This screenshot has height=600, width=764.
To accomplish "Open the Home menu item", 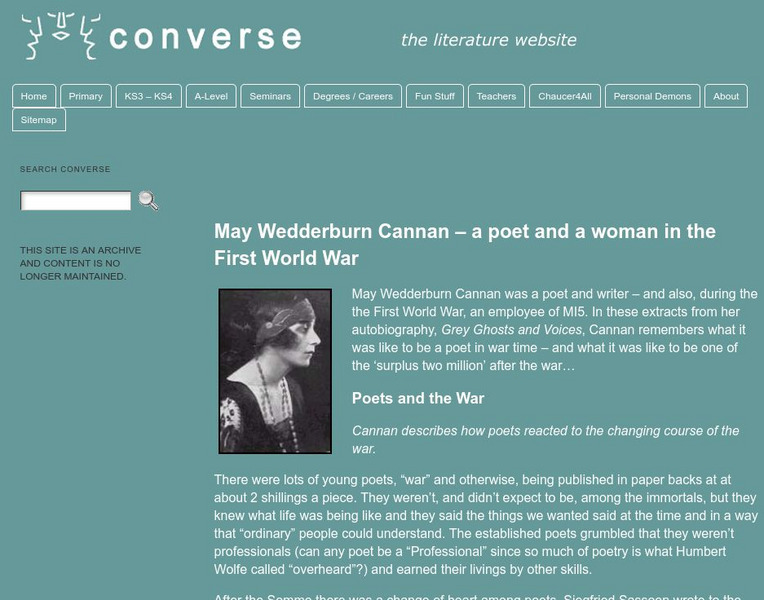I will (34, 96).
